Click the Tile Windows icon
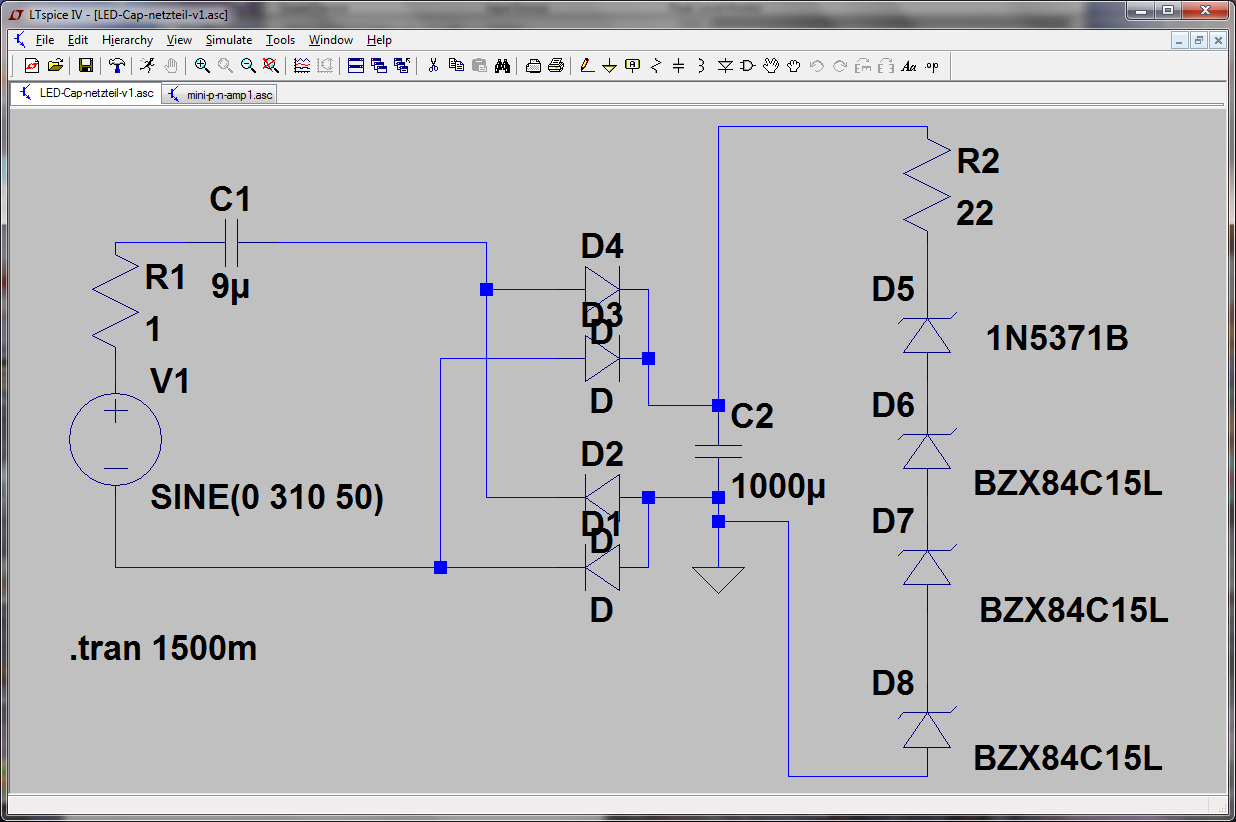Viewport: 1236px width, 822px height. click(x=356, y=66)
